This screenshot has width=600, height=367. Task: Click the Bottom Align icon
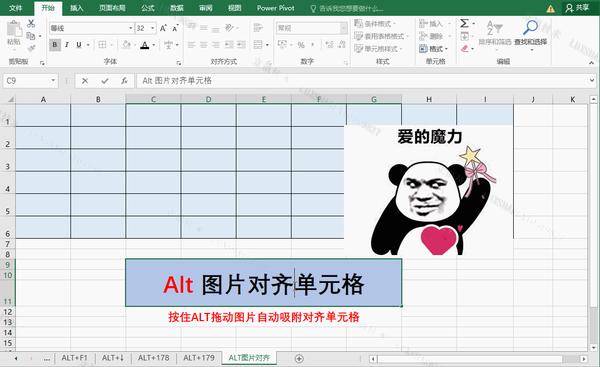pyautogui.click(x=216, y=28)
